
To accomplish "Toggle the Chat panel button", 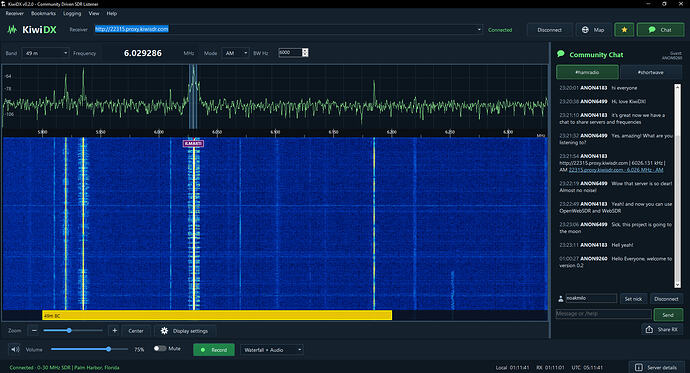I will point(660,30).
